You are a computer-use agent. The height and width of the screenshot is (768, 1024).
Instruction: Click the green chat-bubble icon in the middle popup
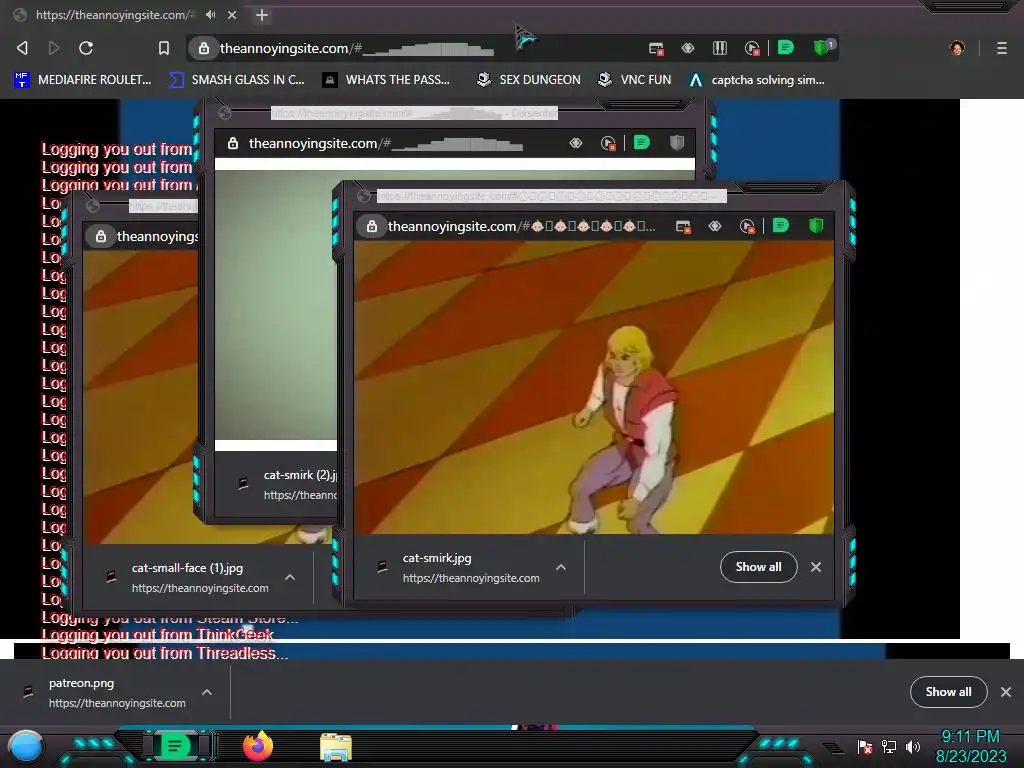(642, 142)
